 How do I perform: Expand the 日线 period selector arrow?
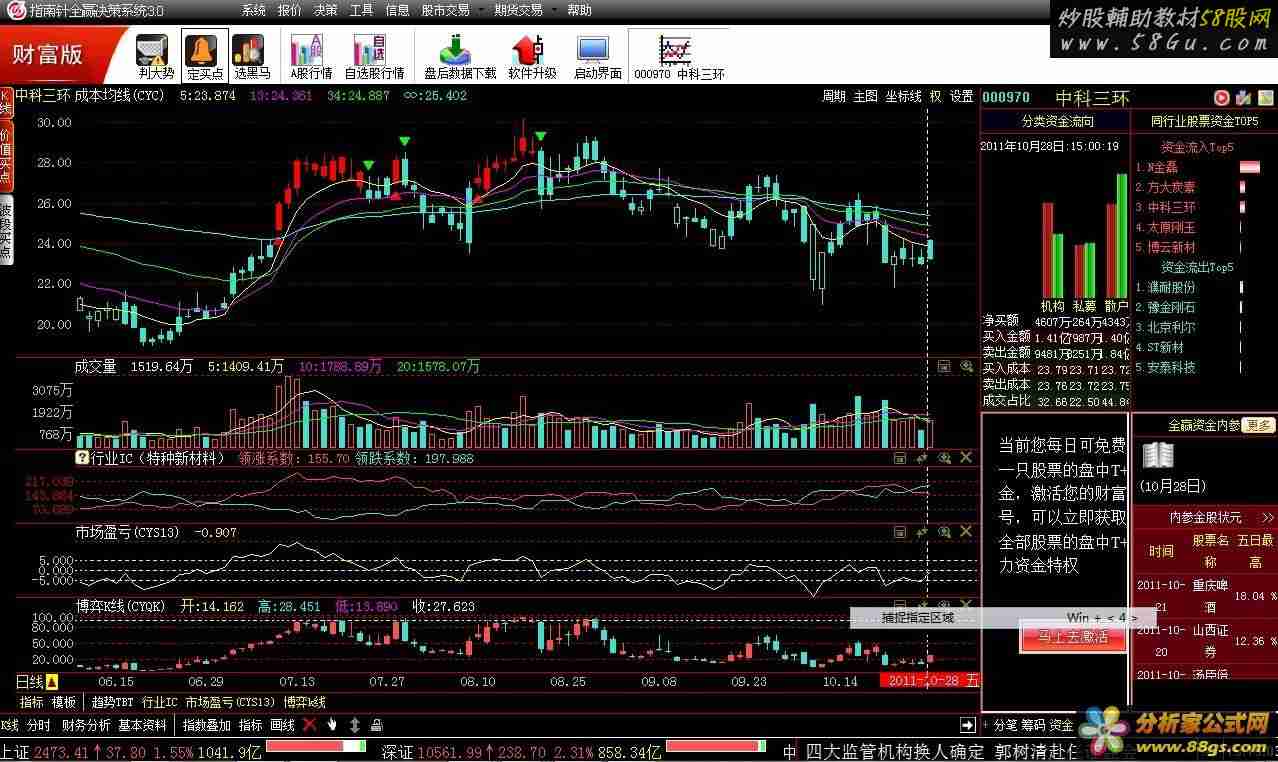[x=51, y=682]
